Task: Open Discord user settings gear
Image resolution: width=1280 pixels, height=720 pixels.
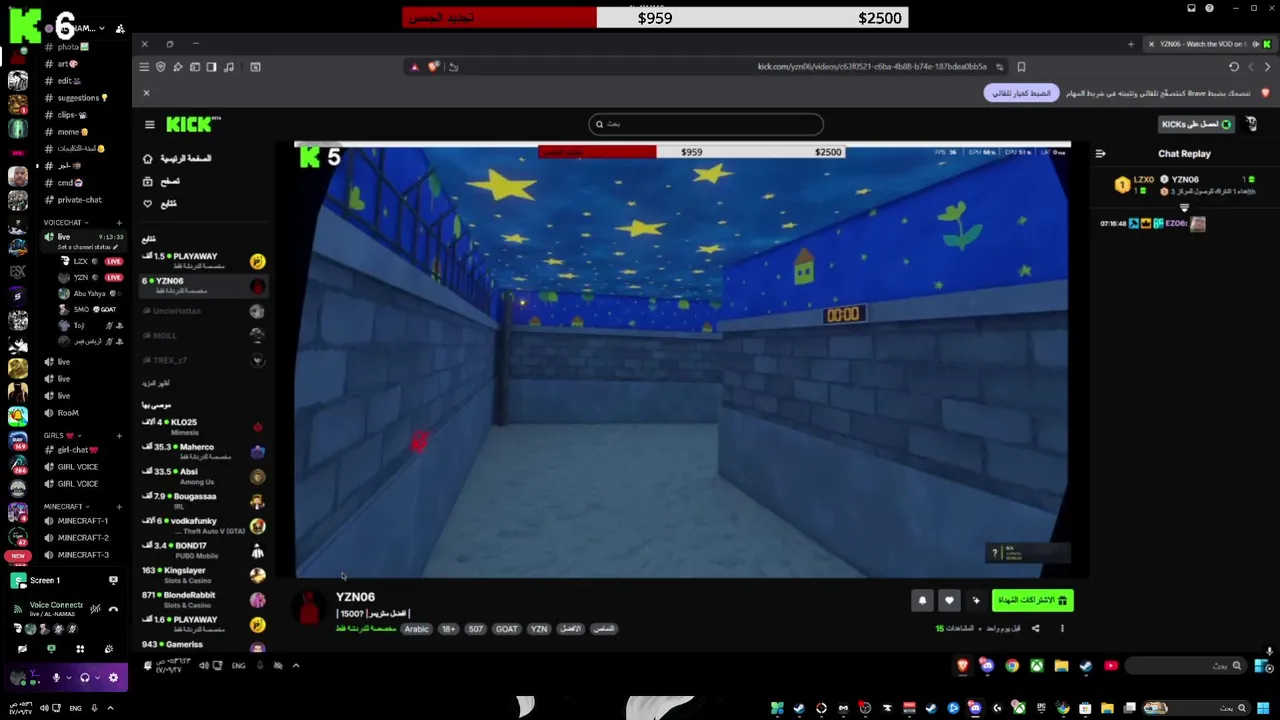Action: coord(113,677)
